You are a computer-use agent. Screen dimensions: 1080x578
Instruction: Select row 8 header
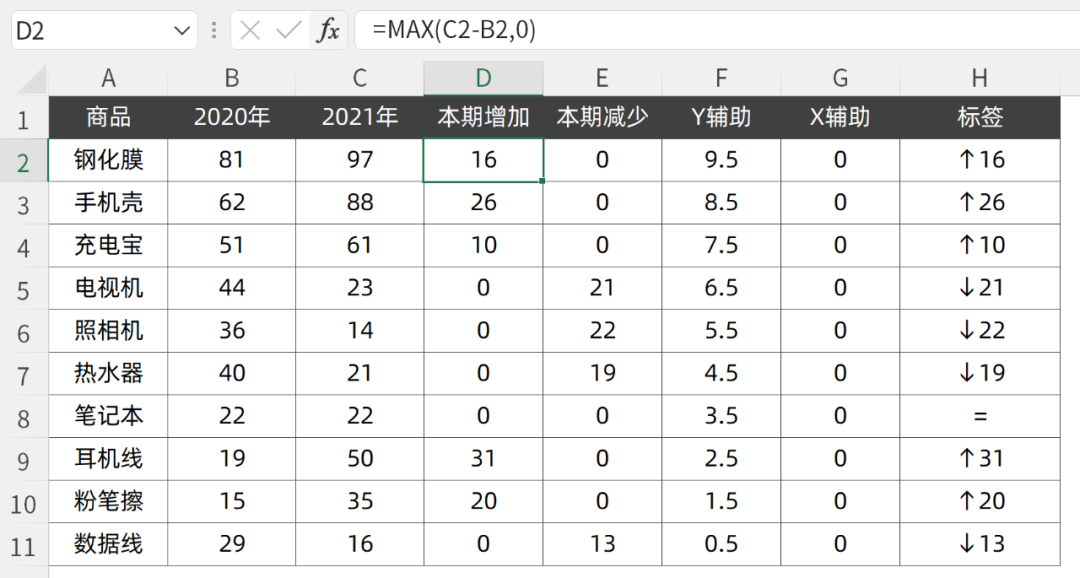pyautogui.click(x=24, y=417)
